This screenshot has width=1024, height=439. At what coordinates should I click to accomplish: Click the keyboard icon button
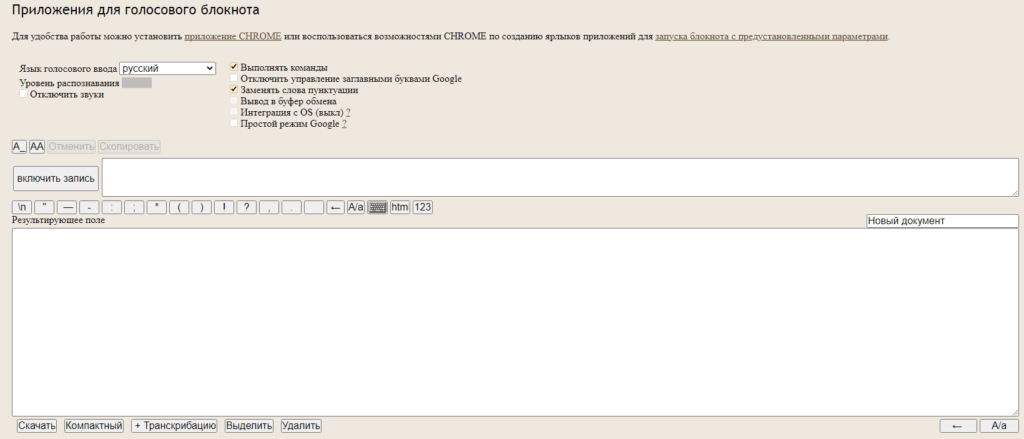click(377, 207)
